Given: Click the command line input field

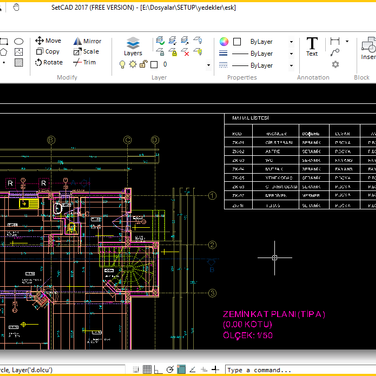Looking at the screenshot, I should pyautogui.click(x=301, y=370).
